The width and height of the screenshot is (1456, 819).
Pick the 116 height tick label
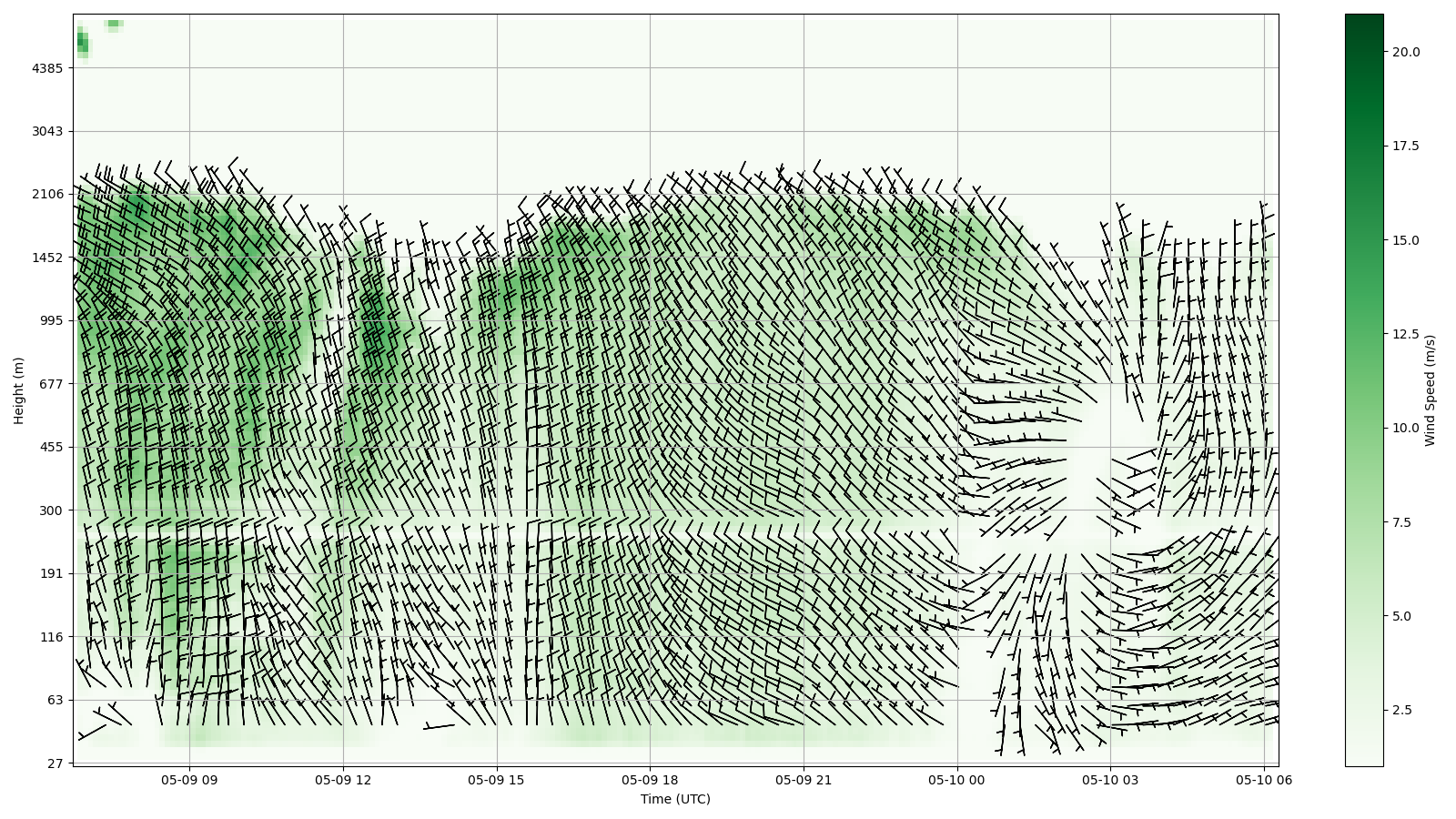pos(51,637)
